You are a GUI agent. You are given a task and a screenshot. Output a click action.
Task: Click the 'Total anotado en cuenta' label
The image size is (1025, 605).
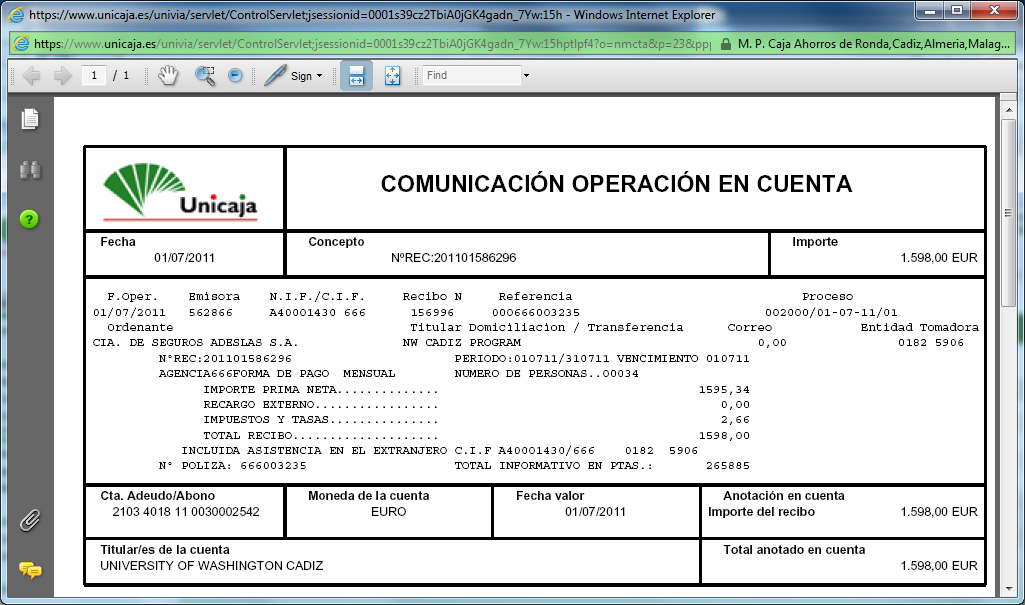794,549
